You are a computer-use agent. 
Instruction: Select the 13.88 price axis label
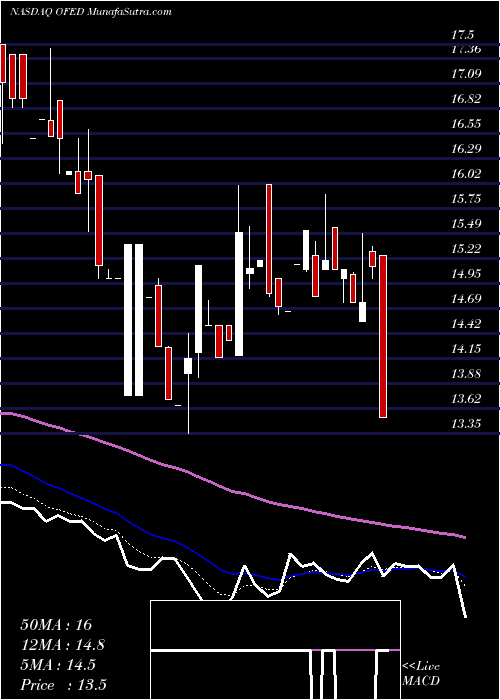[x=467, y=373]
